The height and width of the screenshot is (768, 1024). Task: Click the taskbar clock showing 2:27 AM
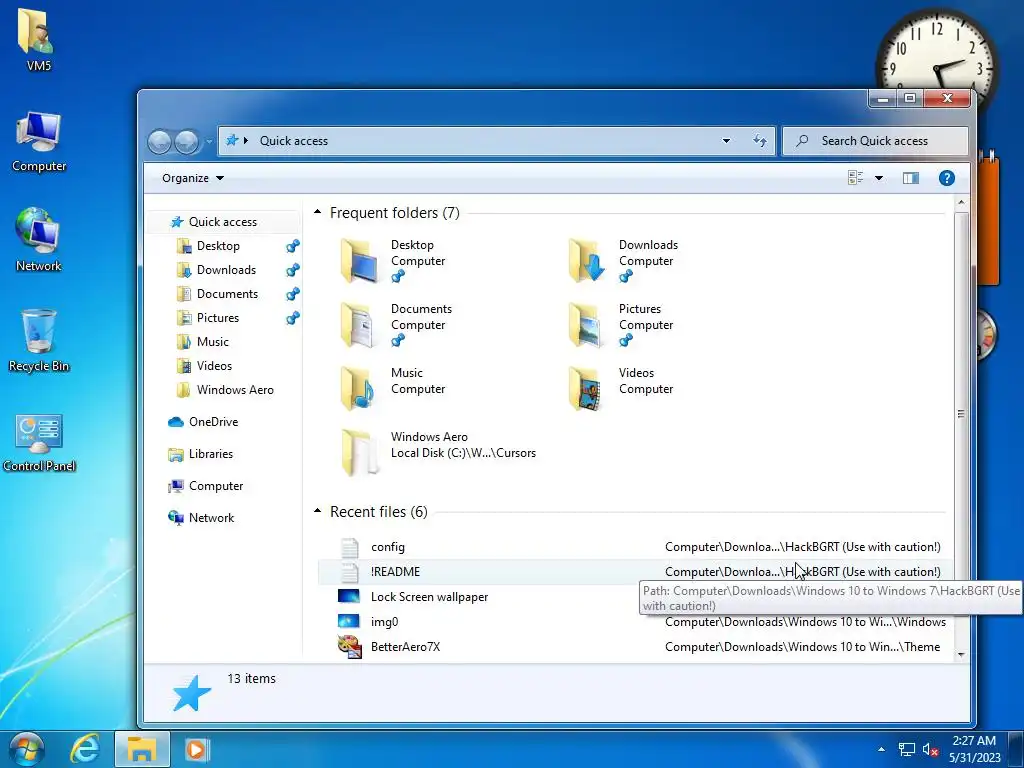click(x=974, y=749)
